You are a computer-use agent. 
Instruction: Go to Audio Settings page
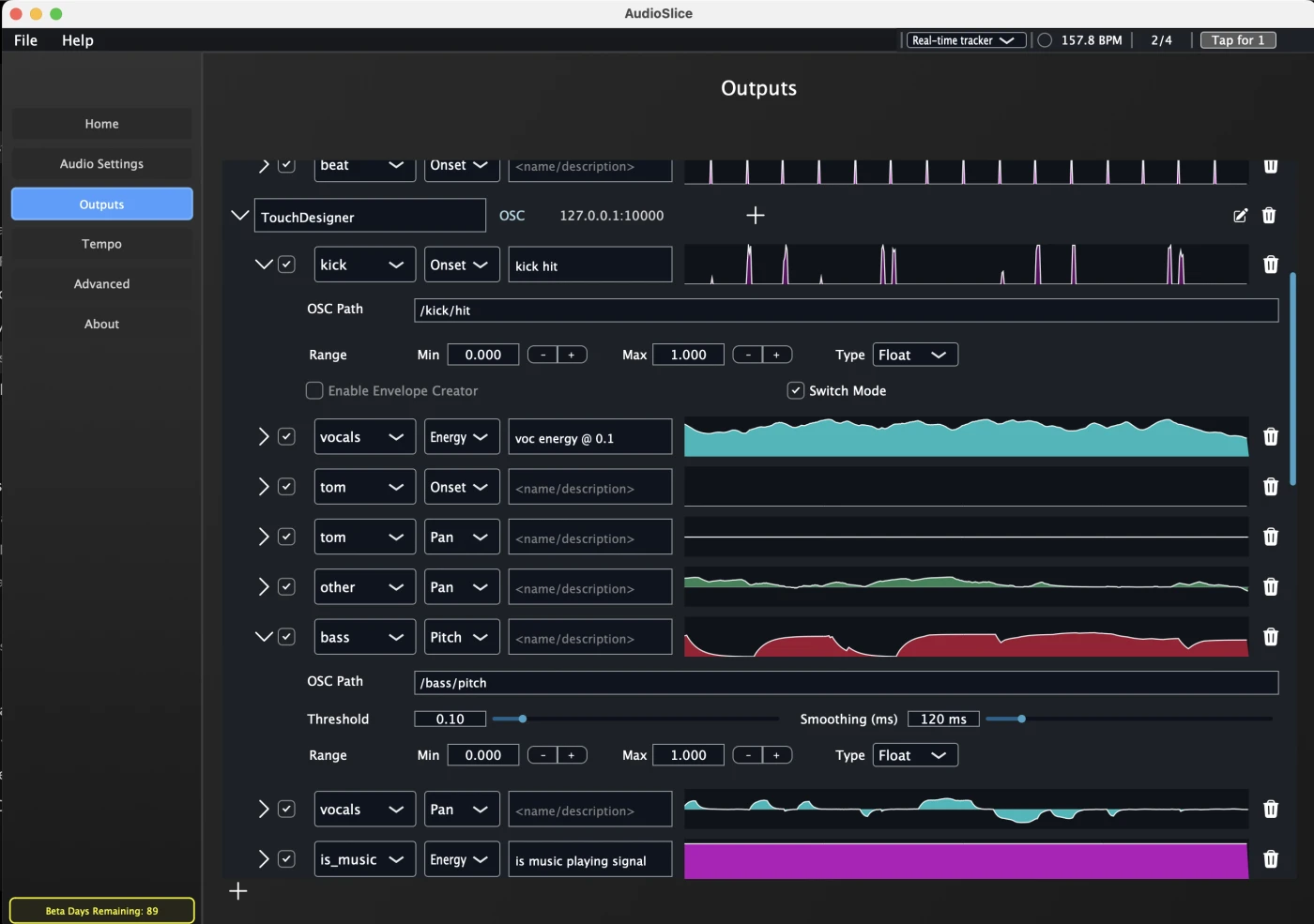(101, 164)
